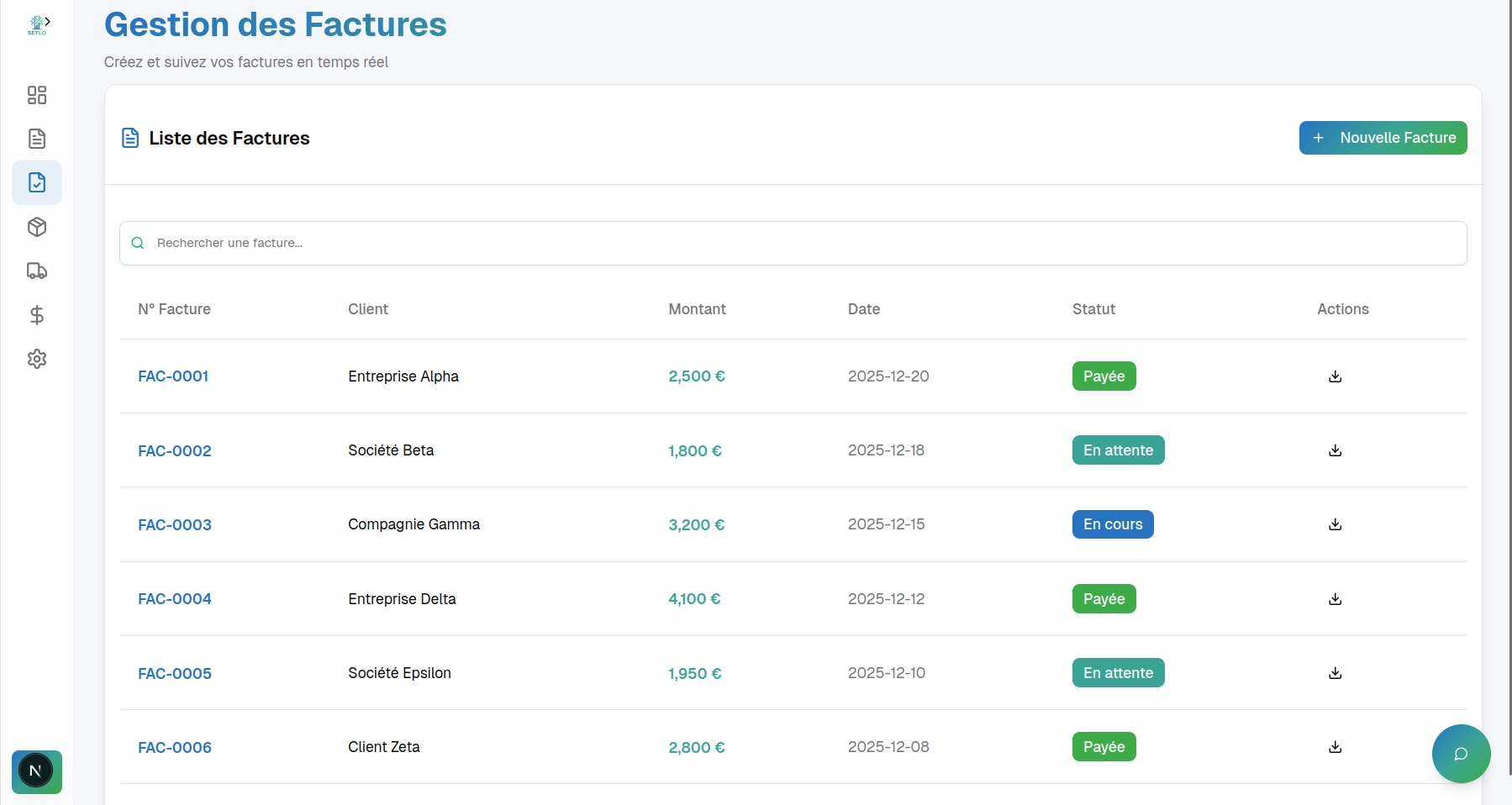This screenshot has width=1512, height=805.
Task: Click the 'N' user avatar at bottom left
Action: [x=36, y=772]
